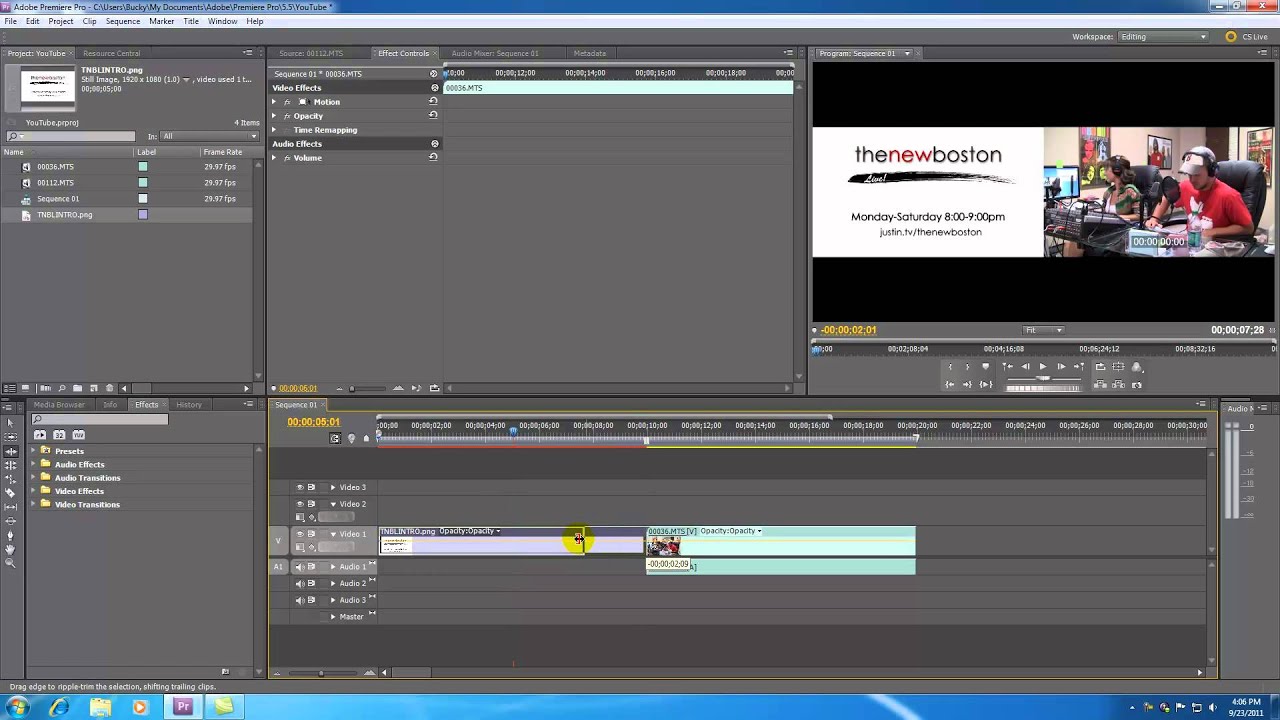
Task: Open the File menu
Action: click(10, 21)
